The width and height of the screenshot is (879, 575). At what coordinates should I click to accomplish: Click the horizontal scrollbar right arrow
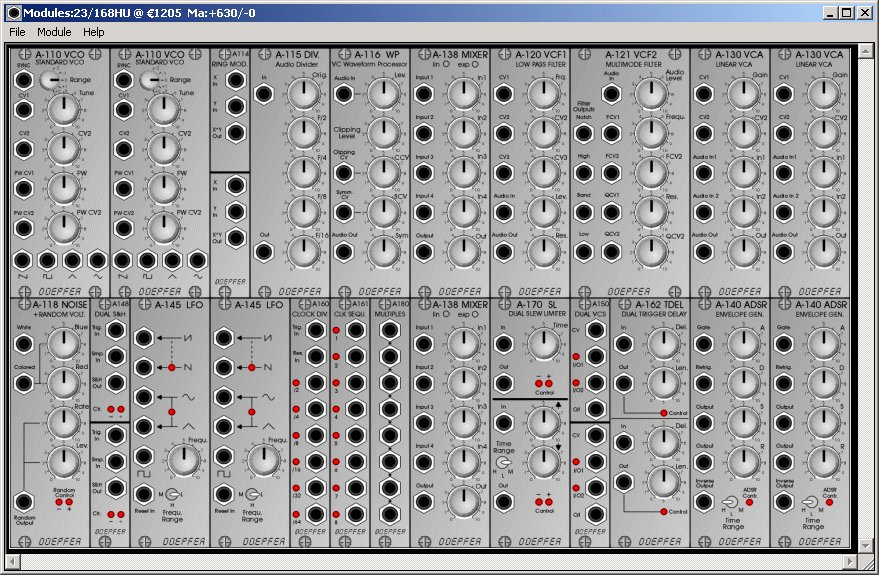851,560
